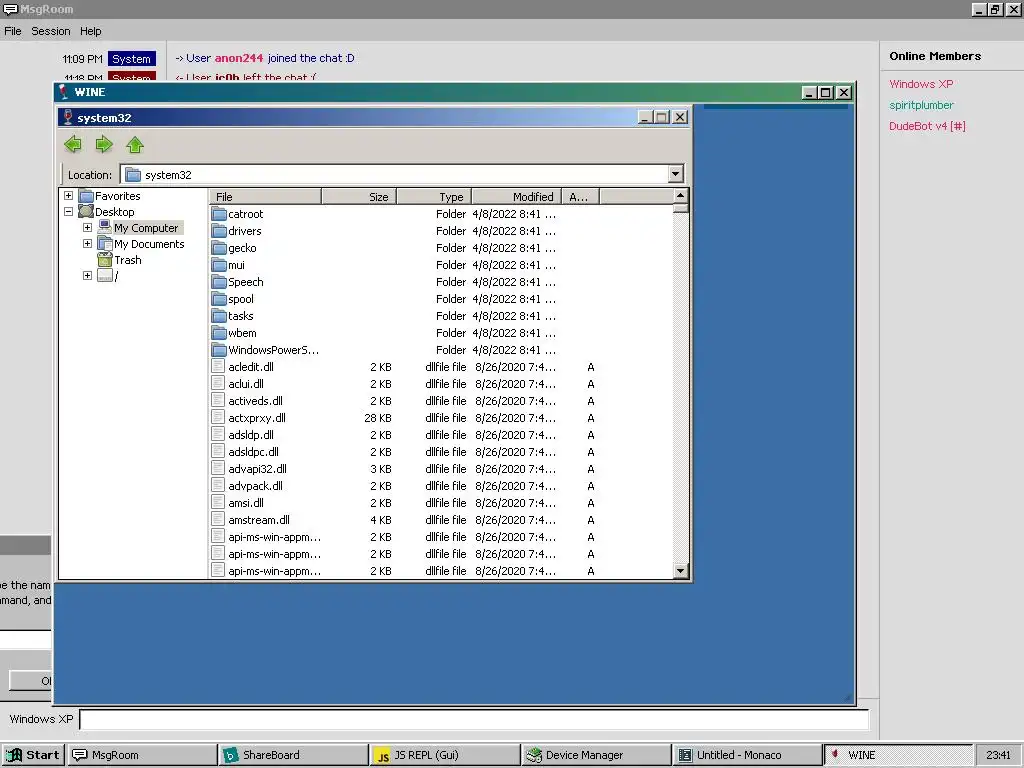Sort by the Type column header

(x=434, y=197)
